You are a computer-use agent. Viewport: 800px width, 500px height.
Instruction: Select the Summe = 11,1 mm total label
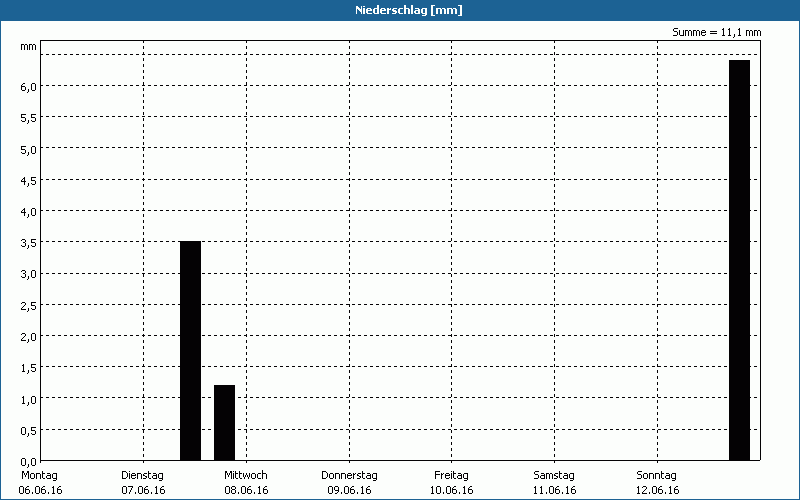click(x=716, y=33)
